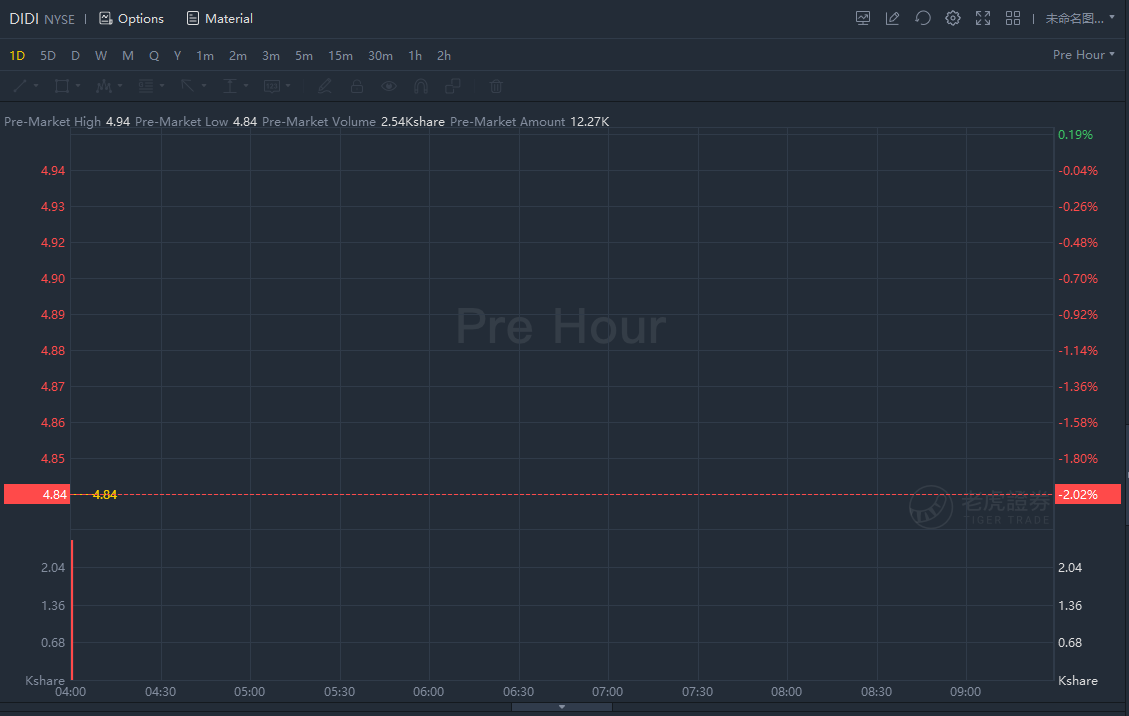
Task: Switch to the quarterly Q timeframe
Action: tap(153, 55)
